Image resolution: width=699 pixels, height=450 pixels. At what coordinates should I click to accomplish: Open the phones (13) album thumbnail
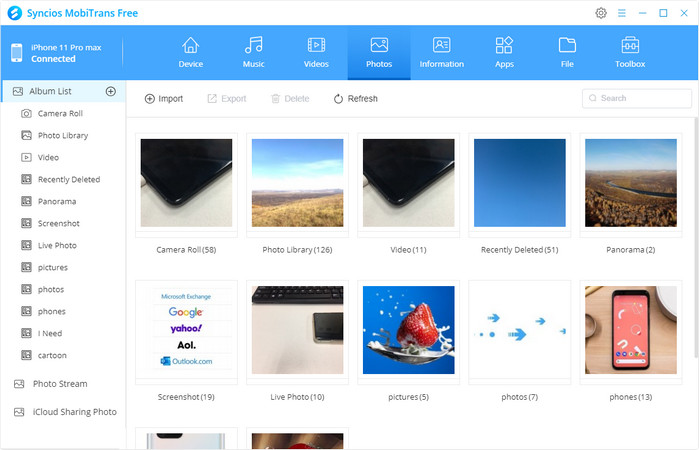pos(631,330)
